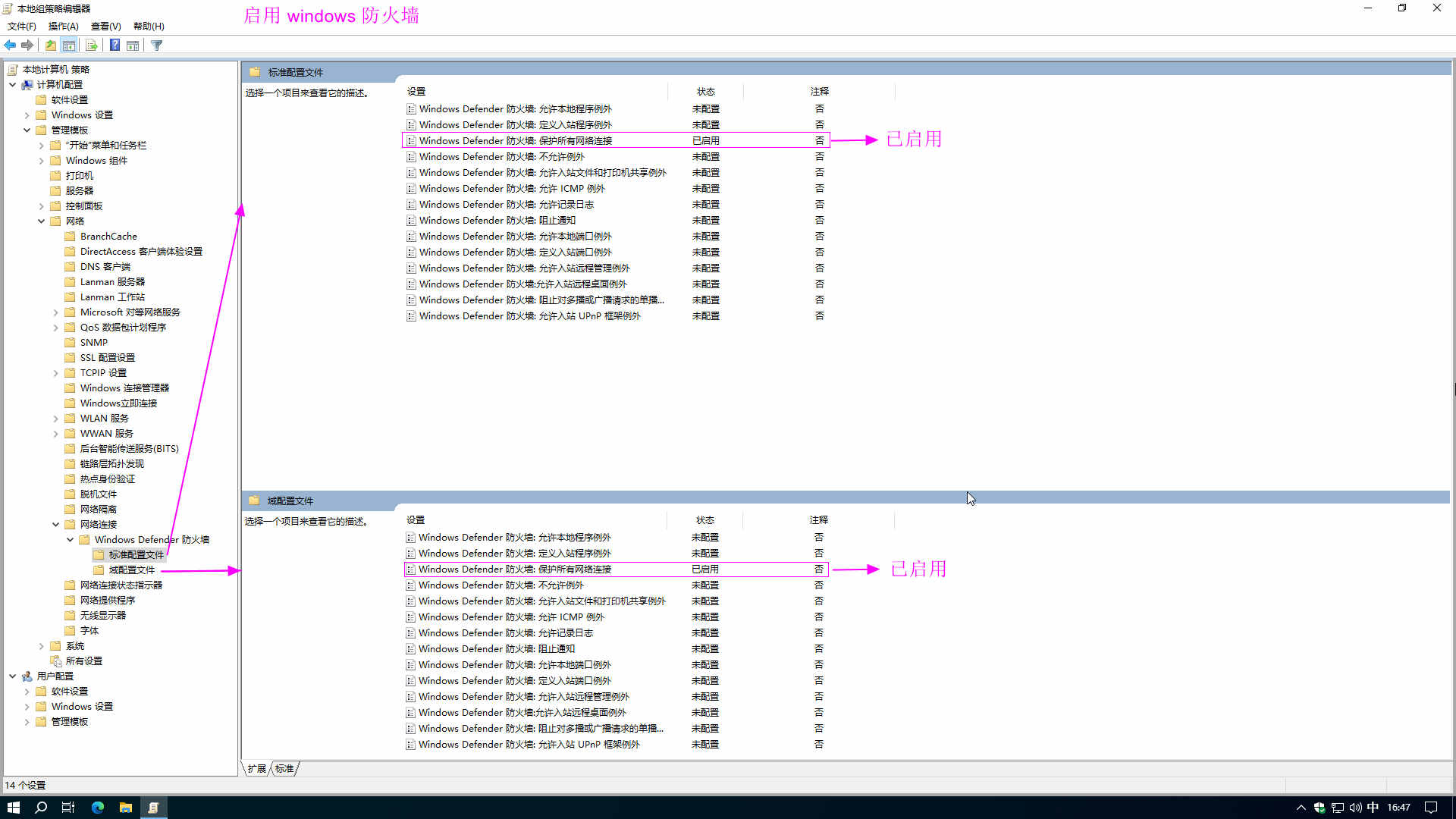Viewport: 1456px width, 819px height.
Task: Select the 打印机 folder
Action: (x=80, y=175)
